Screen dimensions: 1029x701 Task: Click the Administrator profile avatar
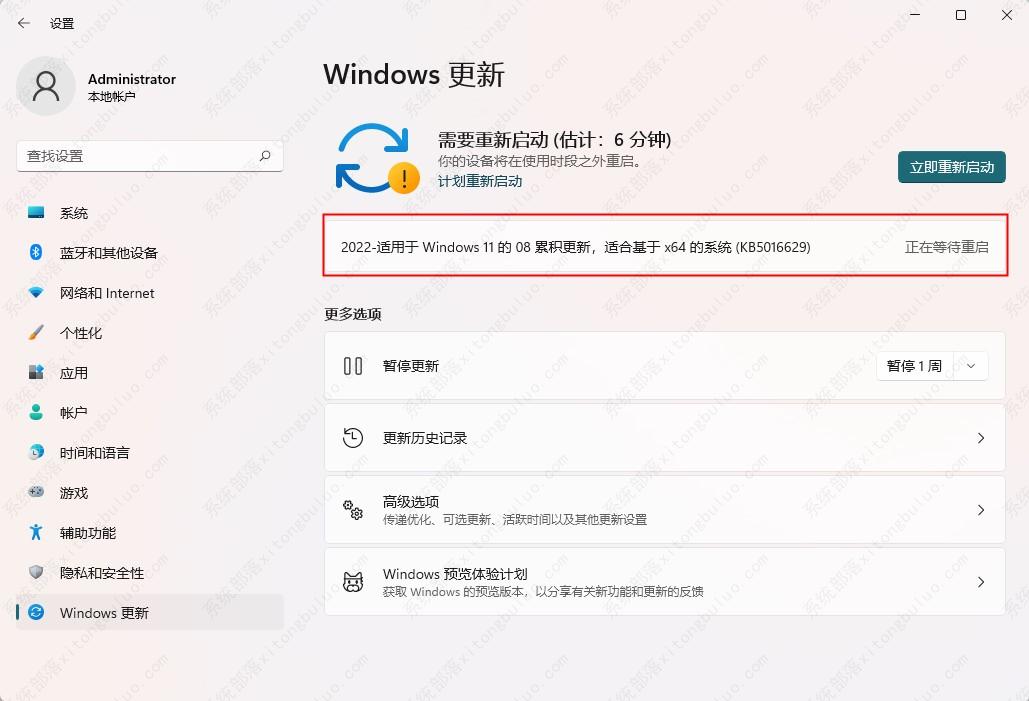click(x=46, y=86)
